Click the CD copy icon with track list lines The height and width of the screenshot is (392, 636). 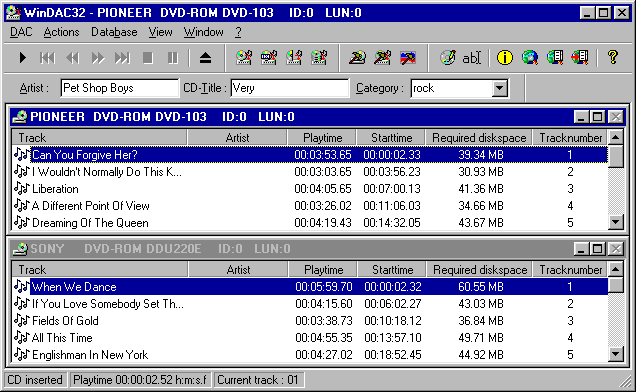(x=319, y=58)
